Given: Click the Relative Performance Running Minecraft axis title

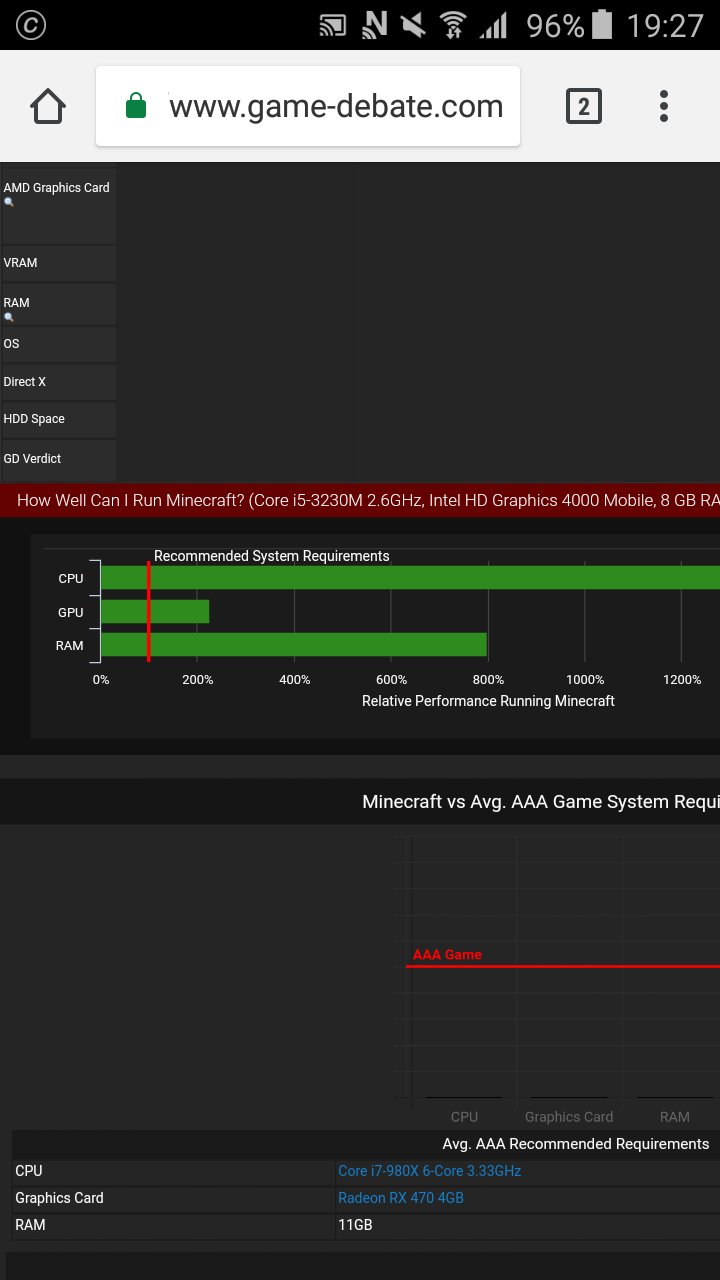Looking at the screenshot, I should point(488,701).
